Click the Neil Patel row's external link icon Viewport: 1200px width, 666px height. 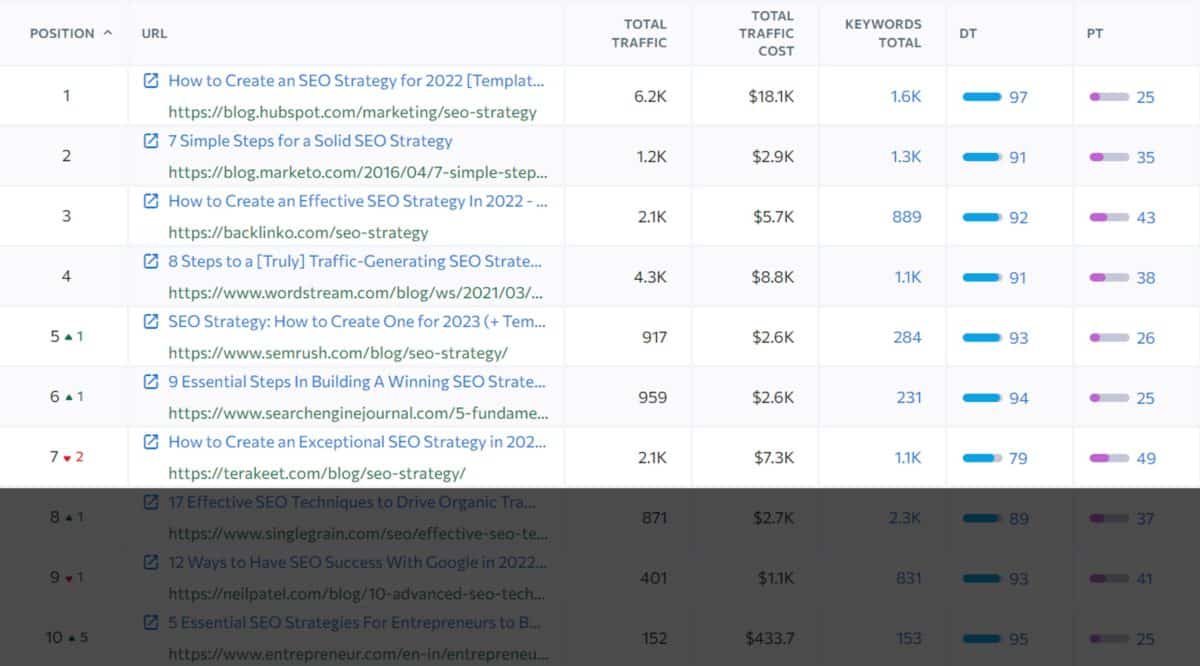[150, 562]
